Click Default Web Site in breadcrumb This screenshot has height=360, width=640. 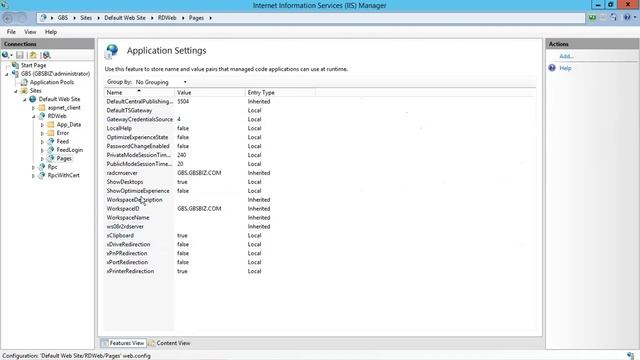[125, 18]
